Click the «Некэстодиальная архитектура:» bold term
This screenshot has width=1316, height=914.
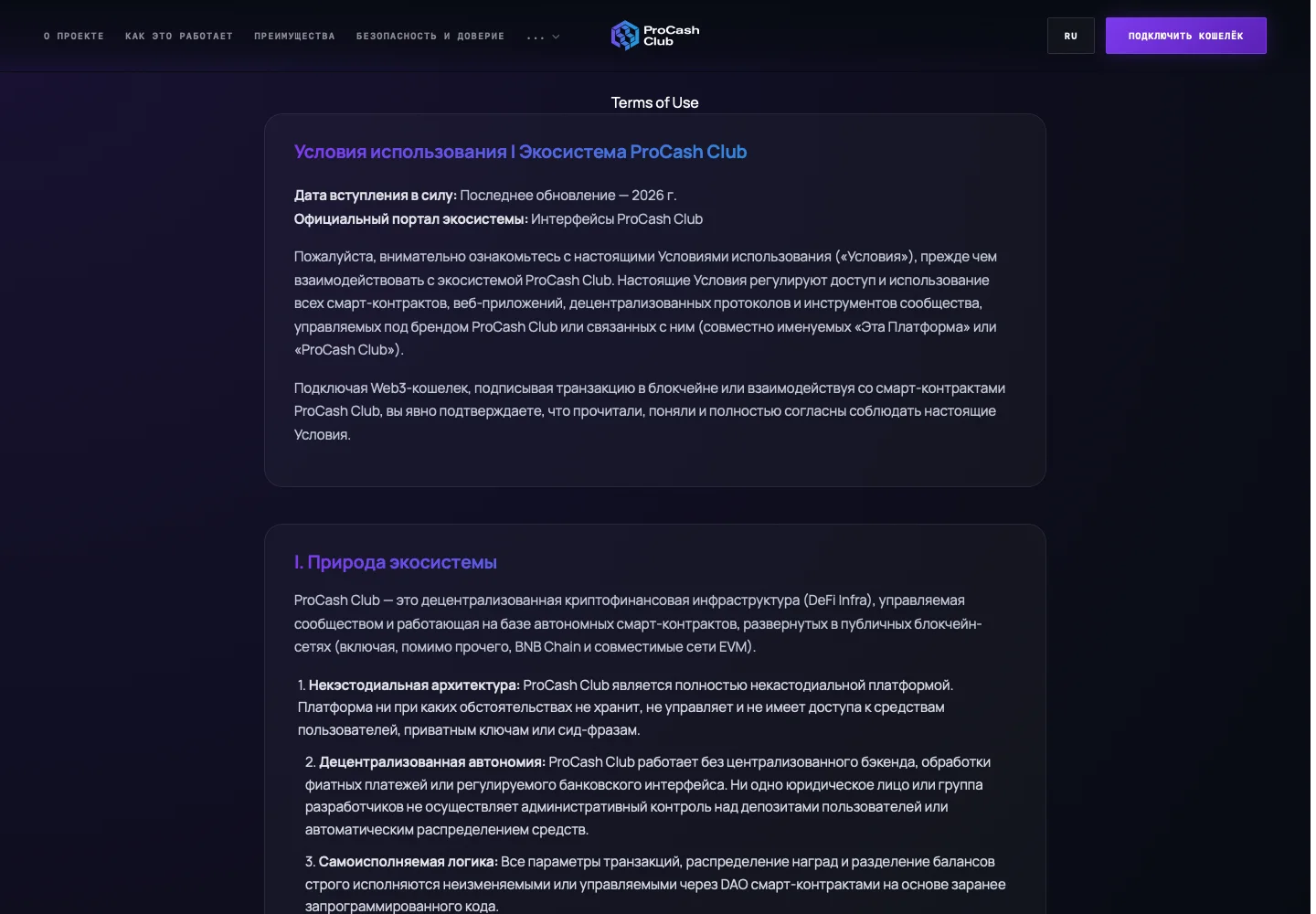tap(414, 685)
